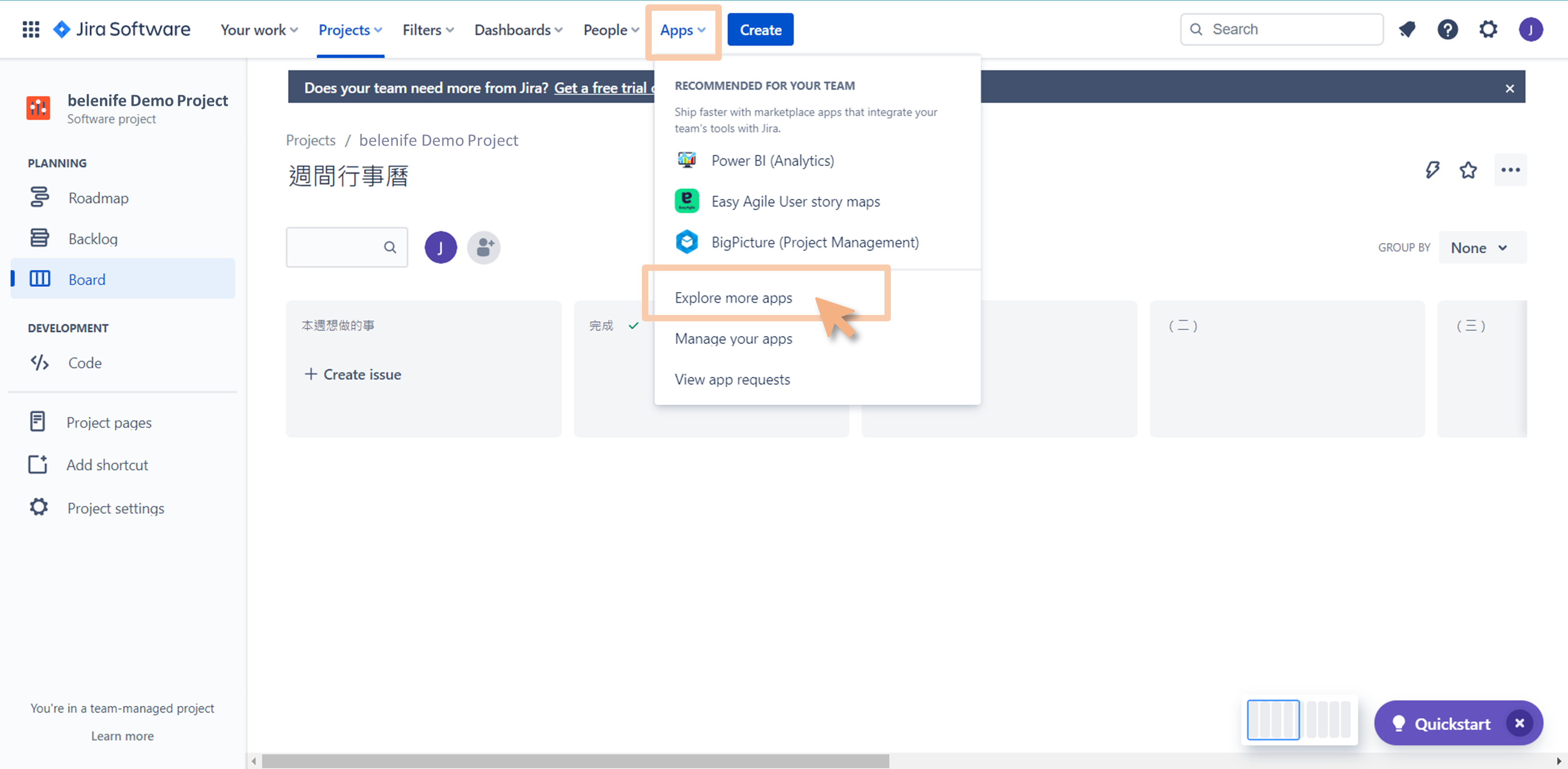1568x769 pixels.
Task: Click the horizontal scrollbar thumb
Action: click(575, 761)
